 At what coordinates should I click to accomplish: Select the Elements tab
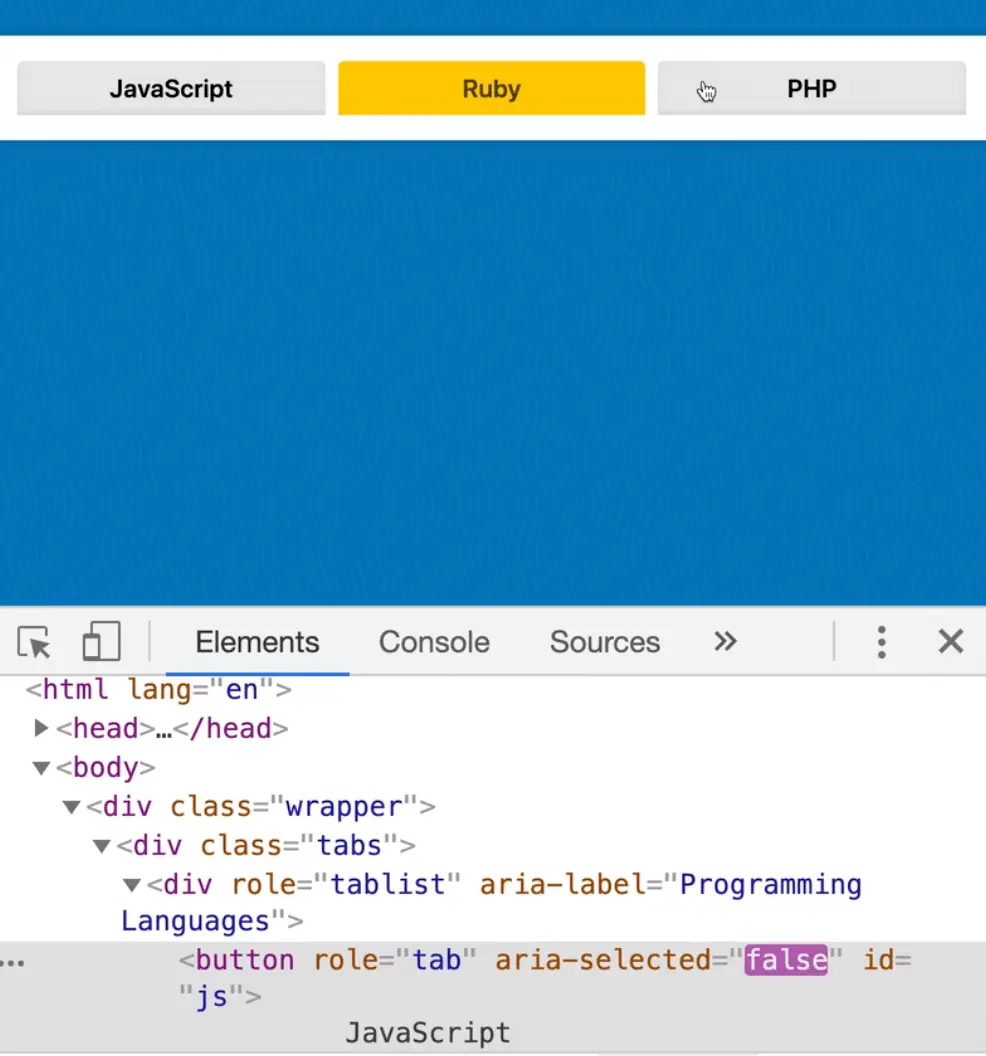point(257,642)
